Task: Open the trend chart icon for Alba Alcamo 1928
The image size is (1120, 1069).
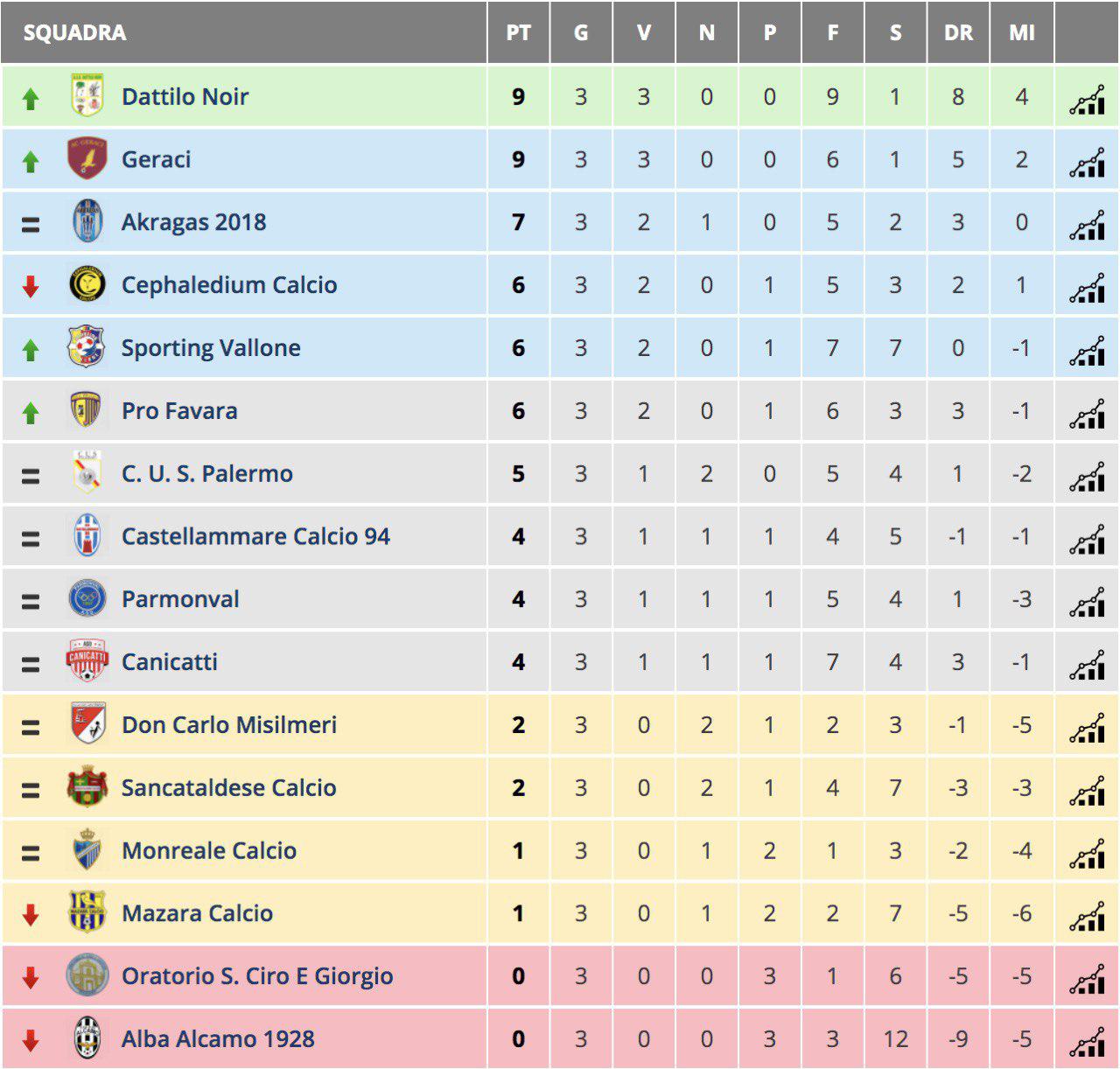Action: [x=1087, y=1042]
